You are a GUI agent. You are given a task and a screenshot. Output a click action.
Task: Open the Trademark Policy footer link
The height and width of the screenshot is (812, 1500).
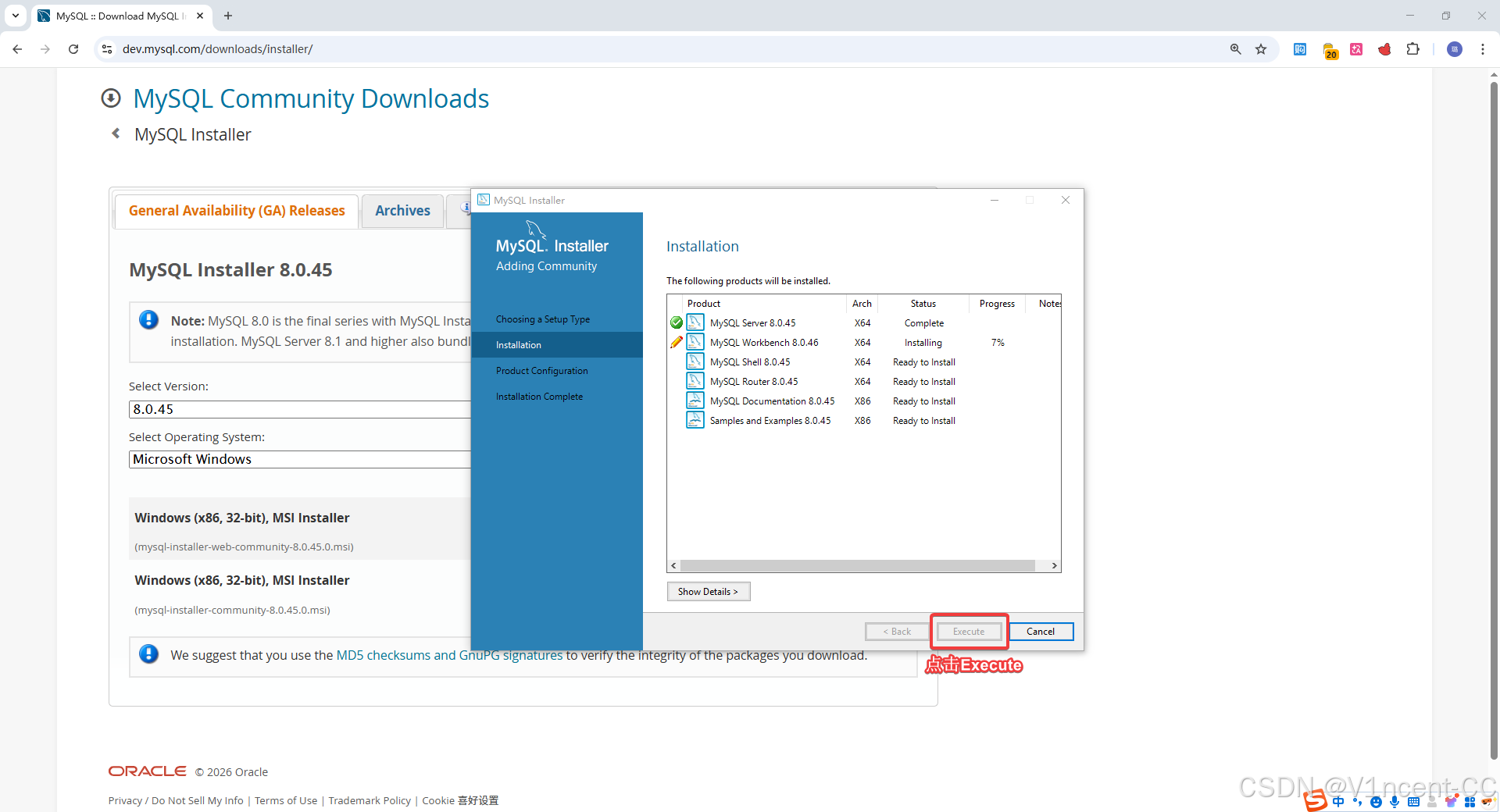(370, 800)
